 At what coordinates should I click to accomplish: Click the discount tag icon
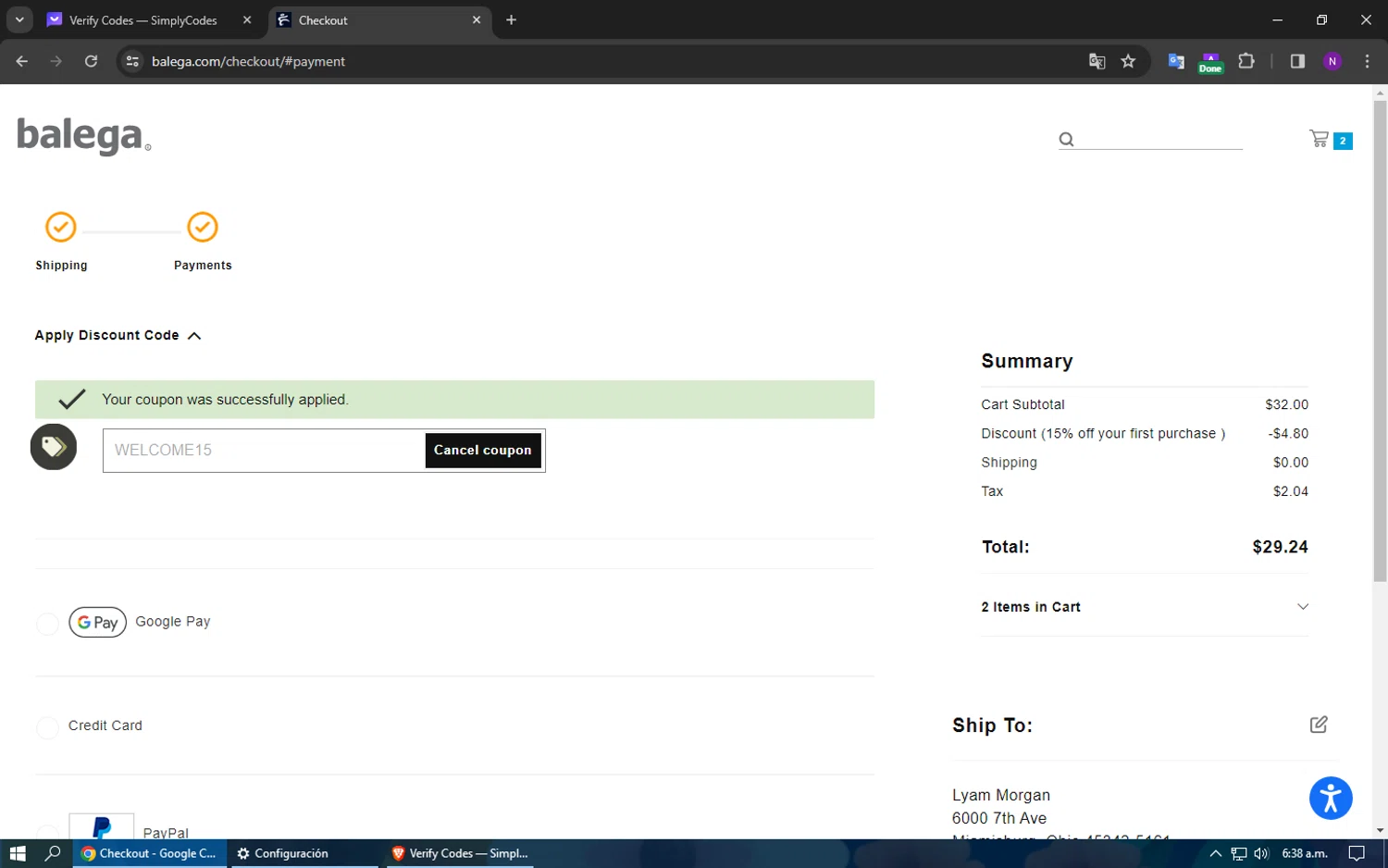tap(54, 447)
